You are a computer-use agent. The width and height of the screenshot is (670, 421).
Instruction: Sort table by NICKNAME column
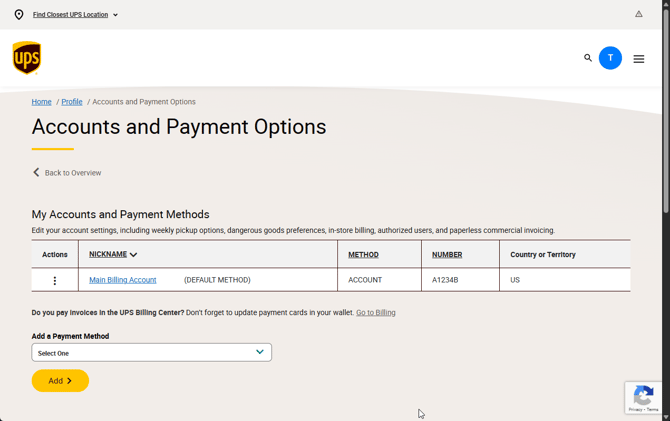[x=113, y=254]
